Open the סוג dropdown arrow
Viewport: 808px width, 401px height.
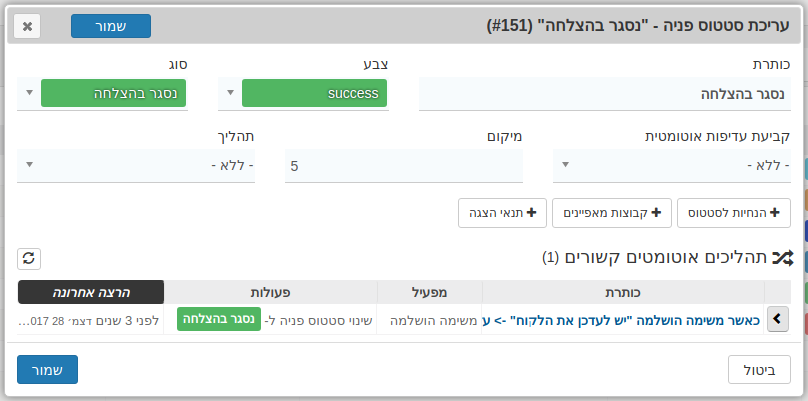tap(30, 93)
